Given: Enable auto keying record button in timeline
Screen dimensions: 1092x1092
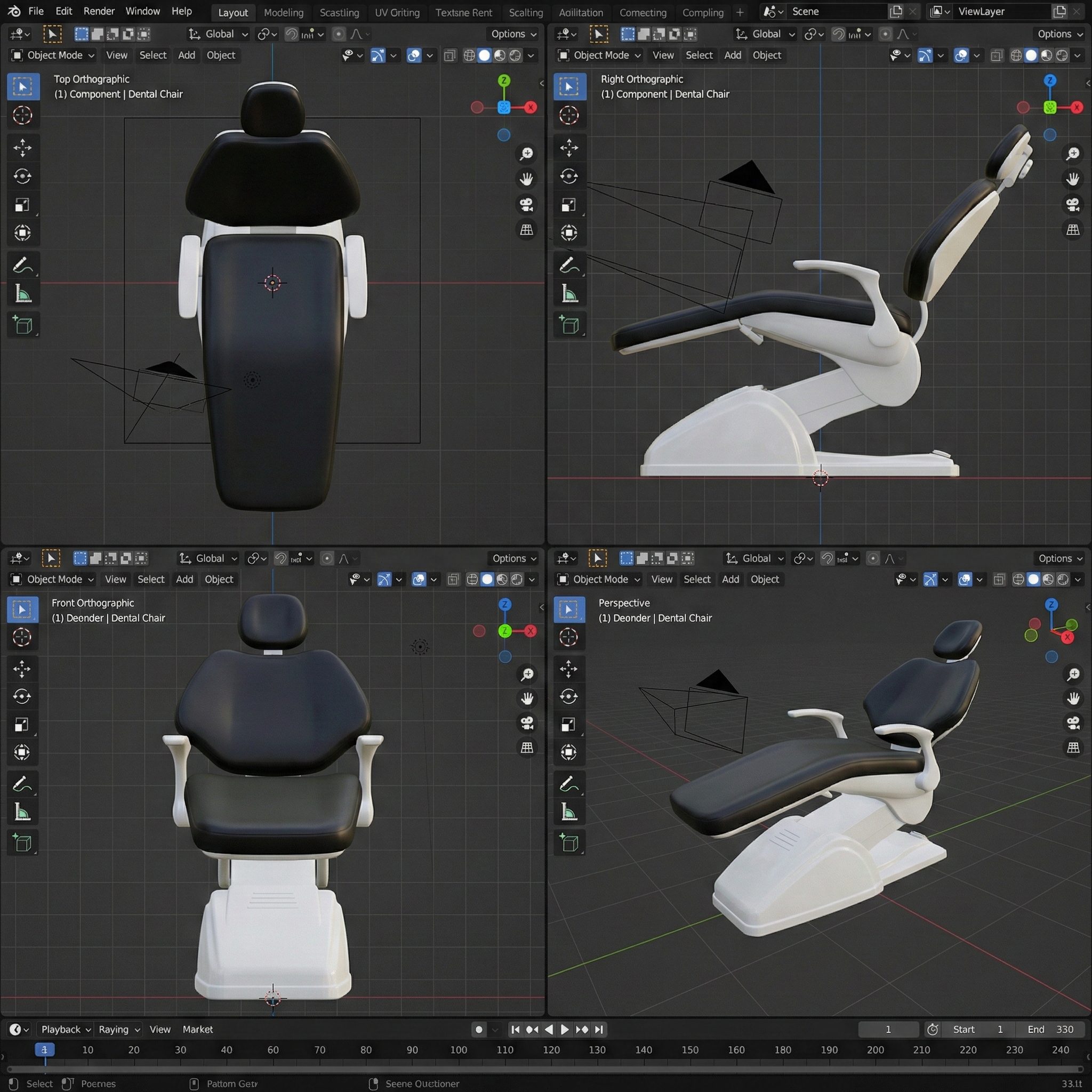Looking at the screenshot, I should coord(479,1029).
